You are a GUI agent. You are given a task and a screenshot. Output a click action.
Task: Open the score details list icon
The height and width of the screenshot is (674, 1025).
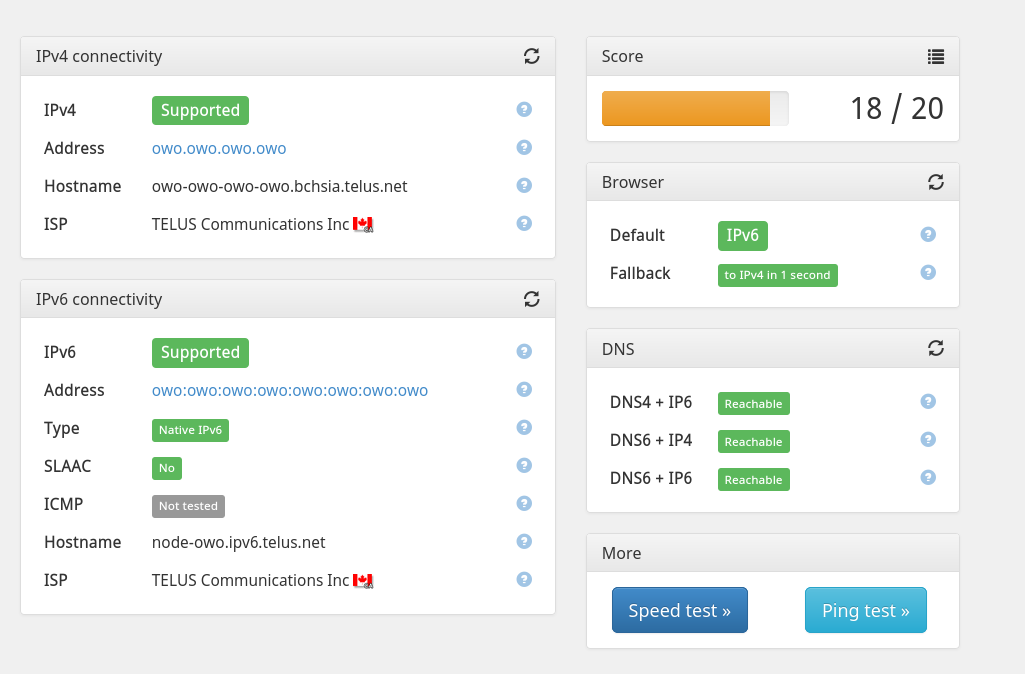tap(935, 57)
